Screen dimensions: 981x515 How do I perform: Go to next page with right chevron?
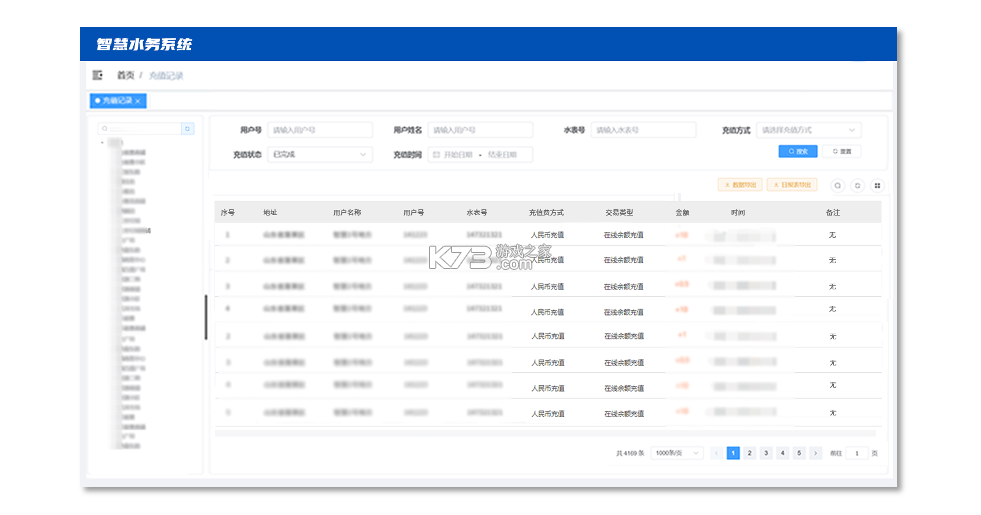click(x=815, y=453)
